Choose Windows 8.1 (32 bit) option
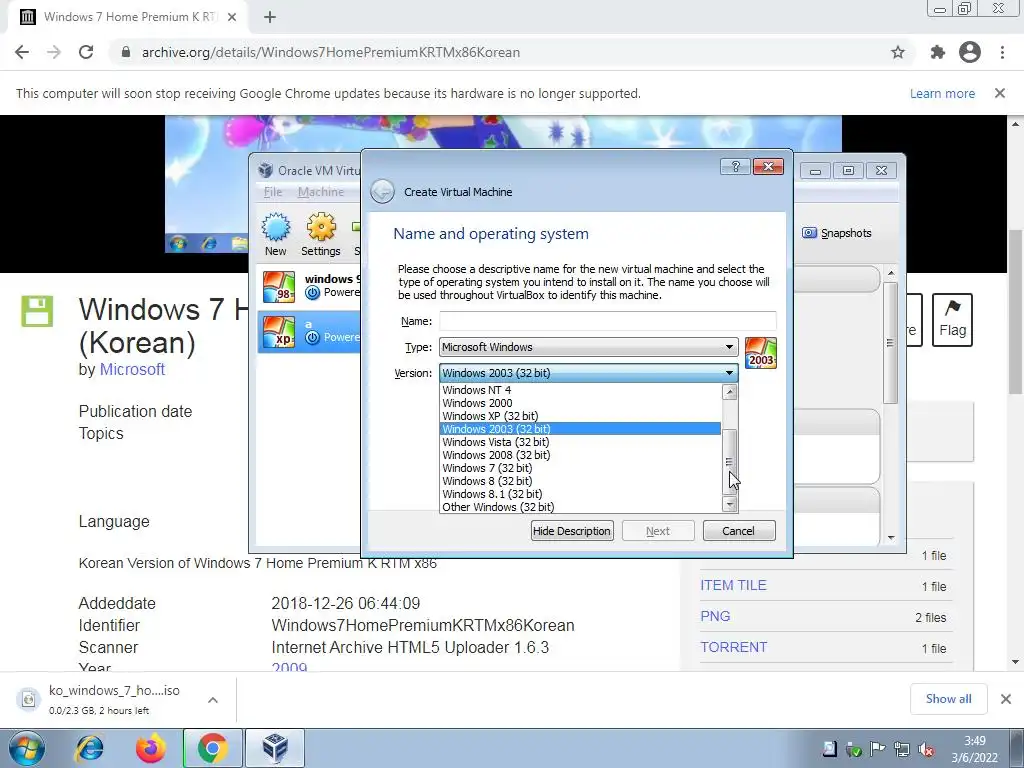 (x=581, y=494)
